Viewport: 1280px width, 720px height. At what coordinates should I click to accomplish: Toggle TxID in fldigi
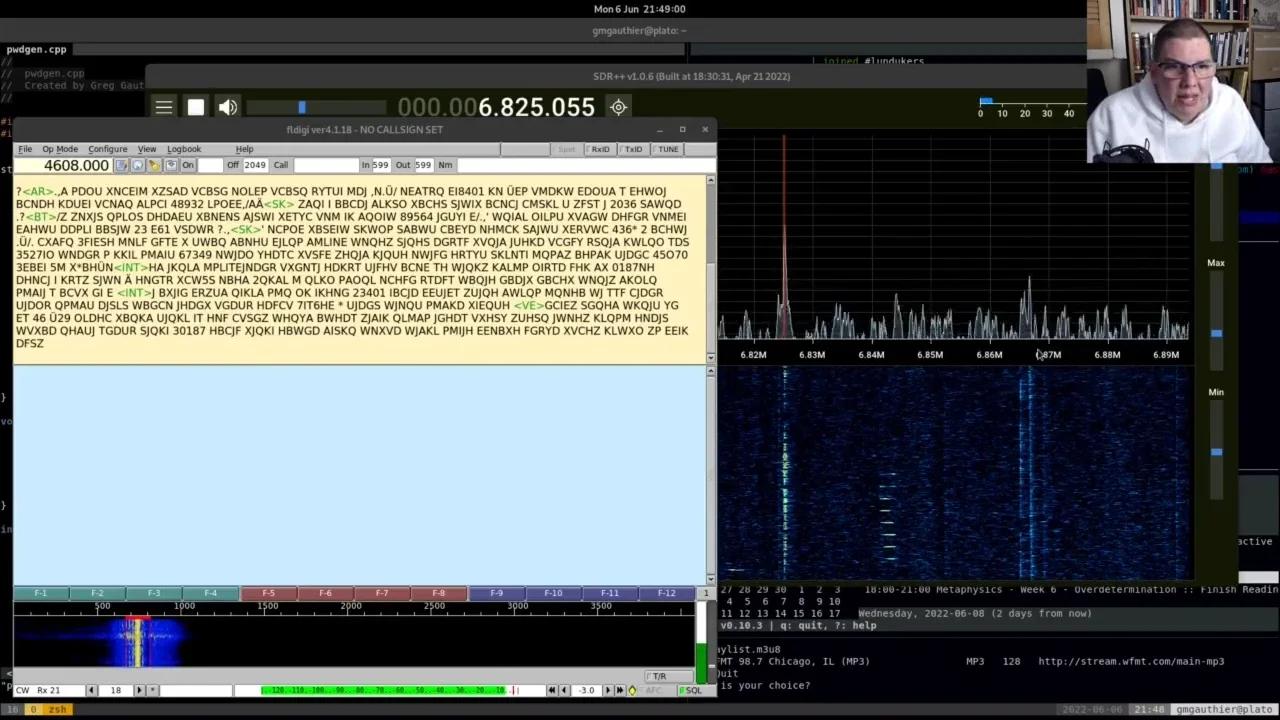point(632,149)
